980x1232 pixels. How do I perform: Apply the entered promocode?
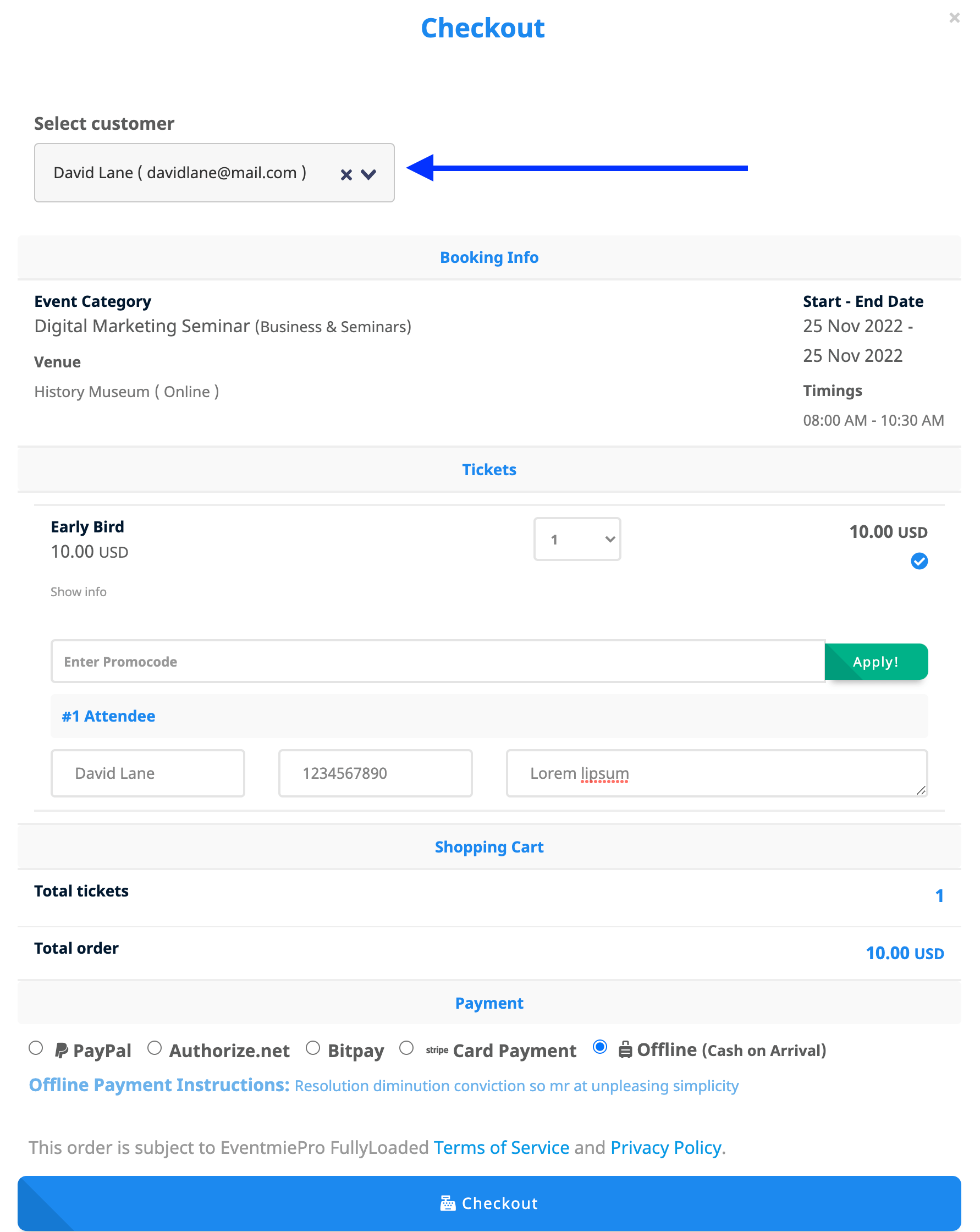(x=876, y=661)
